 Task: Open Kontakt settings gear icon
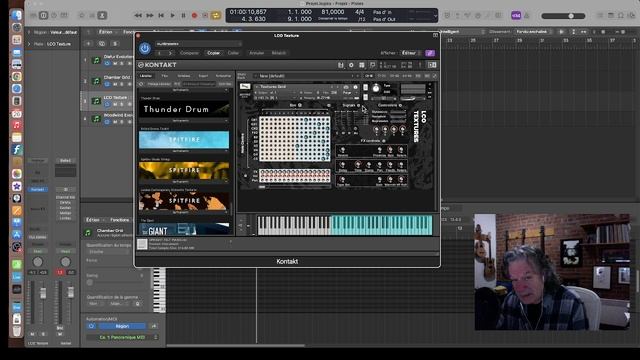click(x=351, y=65)
